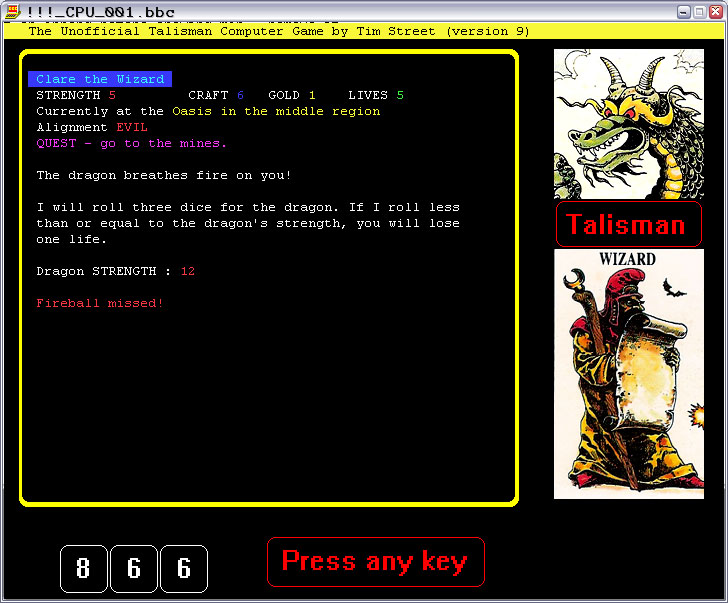Click the GOLD value 1

pyautogui.click(x=312, y=95)
